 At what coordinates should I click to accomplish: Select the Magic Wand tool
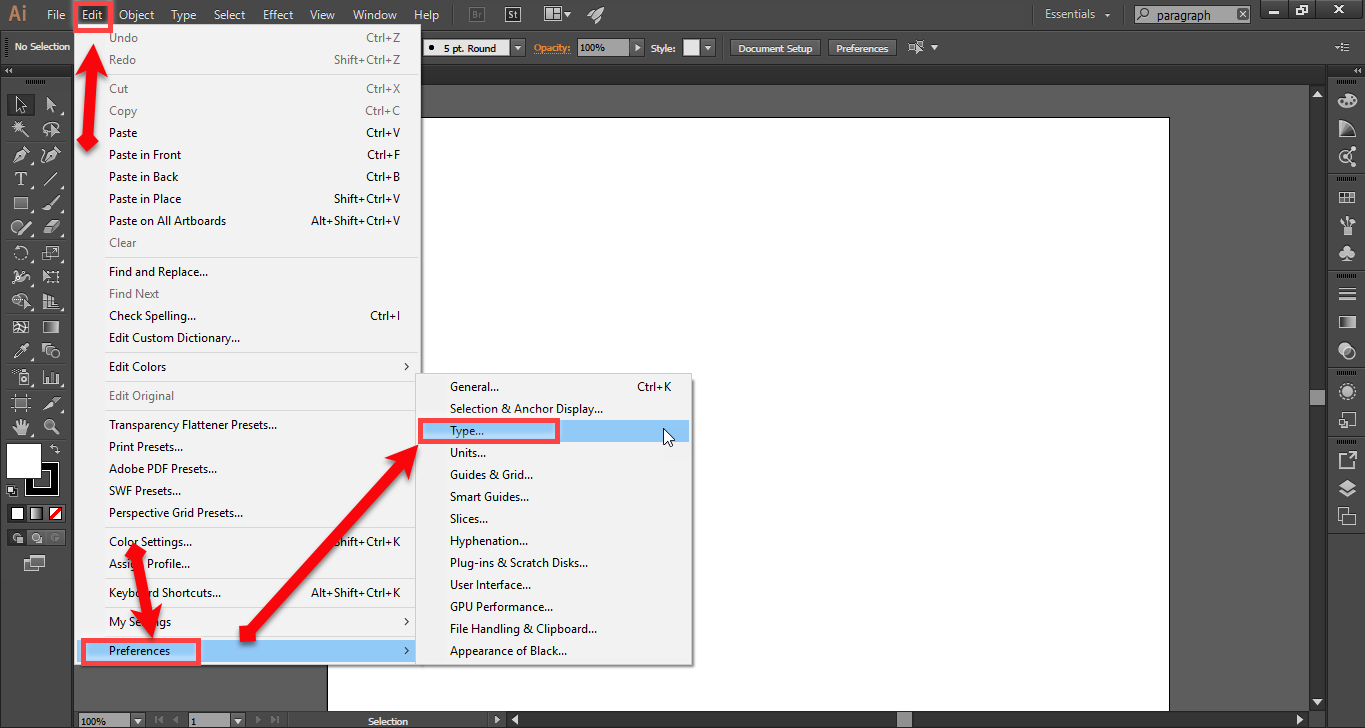[x=20, y=130]
